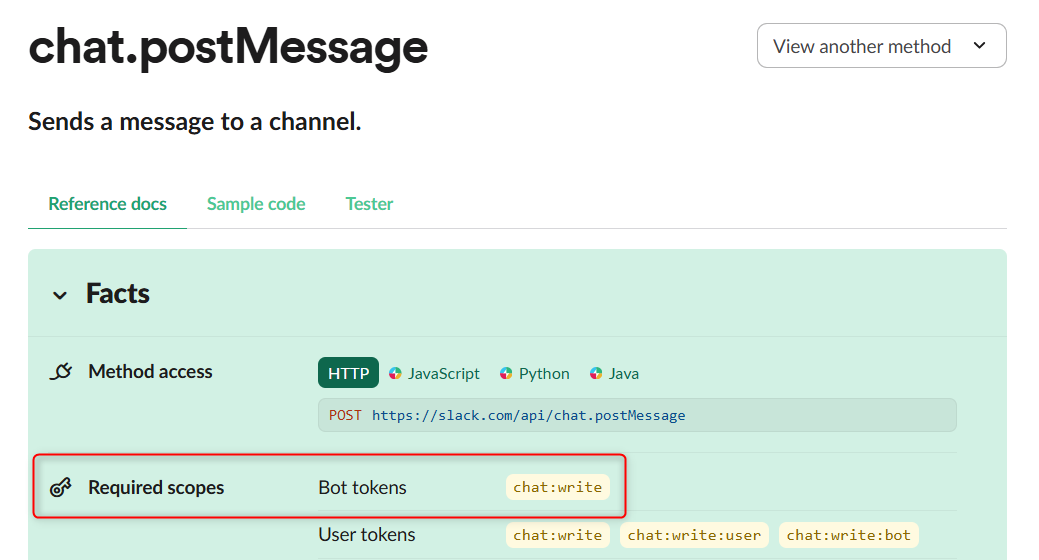Click the User tokens label
1039x560 pixels.
(367, 535)
